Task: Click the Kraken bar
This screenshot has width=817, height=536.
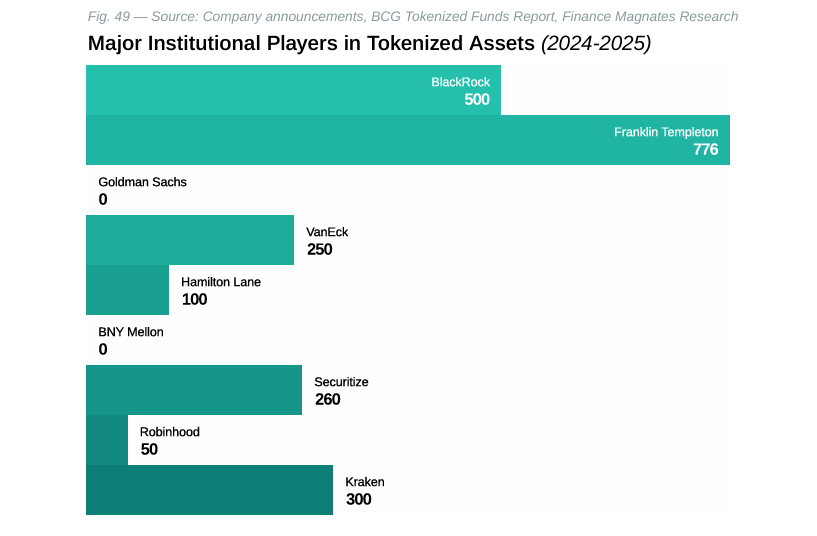Action: click(x=209, y=490)
